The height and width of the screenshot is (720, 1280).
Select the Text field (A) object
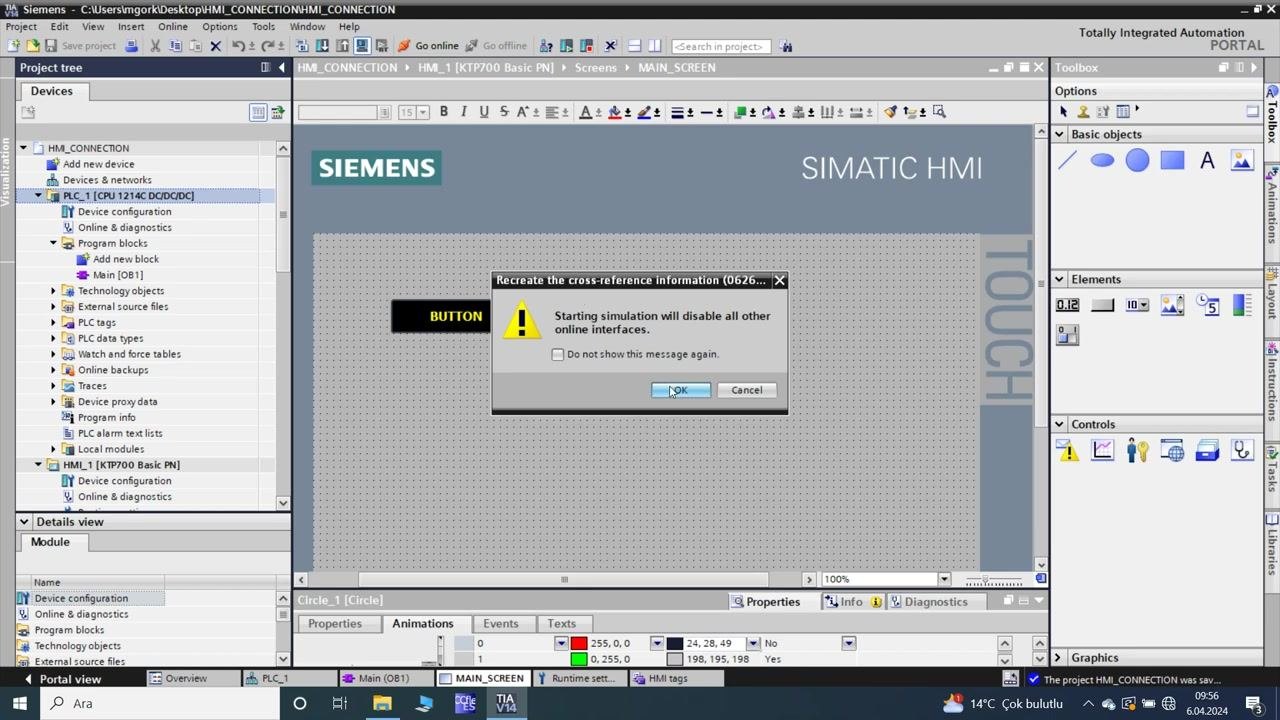pos(1207,160)
